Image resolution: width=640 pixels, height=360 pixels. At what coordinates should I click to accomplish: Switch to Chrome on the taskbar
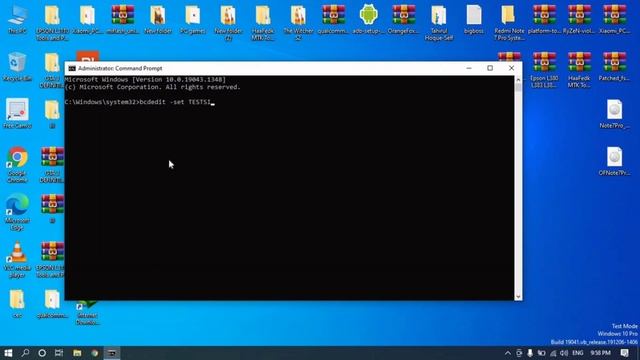click(95, 353)
